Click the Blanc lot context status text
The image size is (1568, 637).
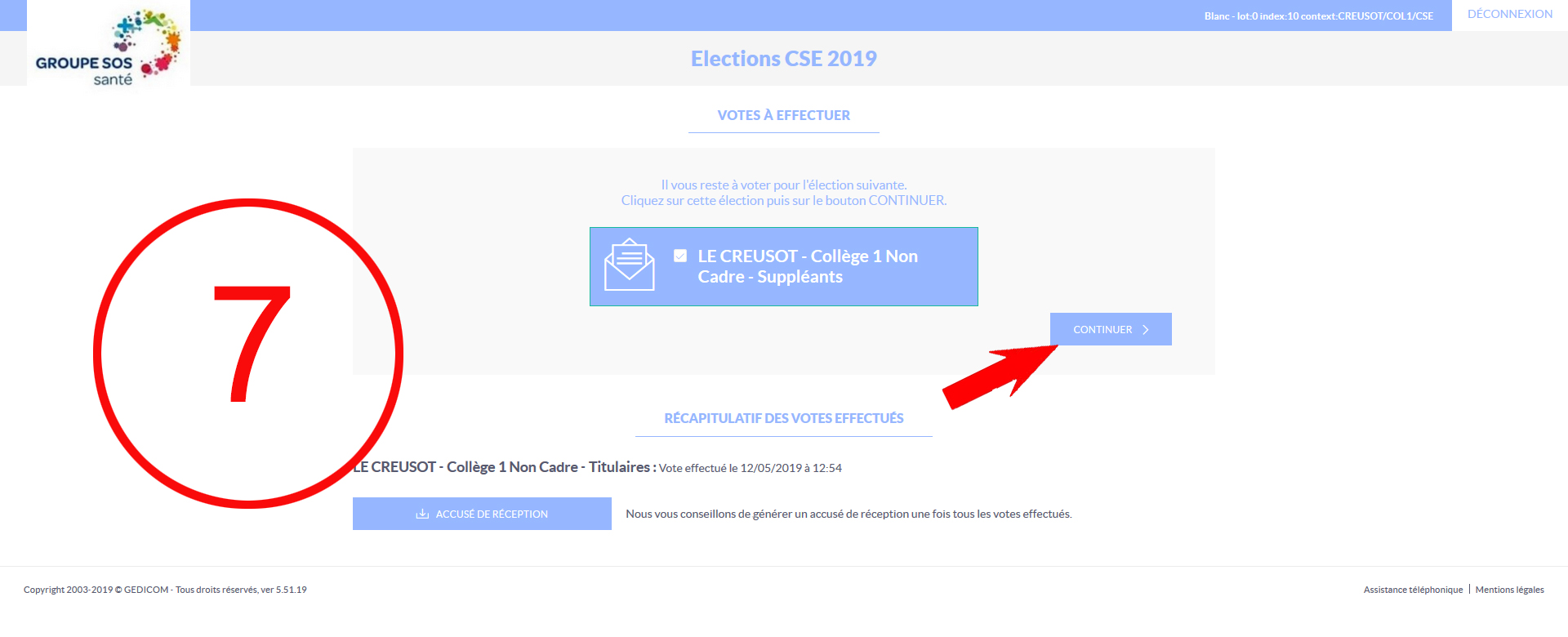(x=1318, y=16)
